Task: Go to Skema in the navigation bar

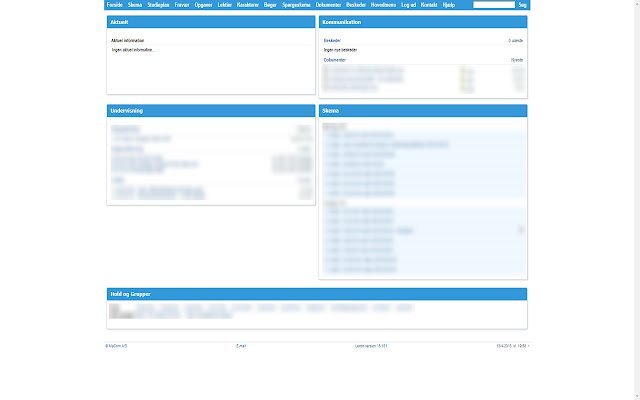Action: click(135, 5)
